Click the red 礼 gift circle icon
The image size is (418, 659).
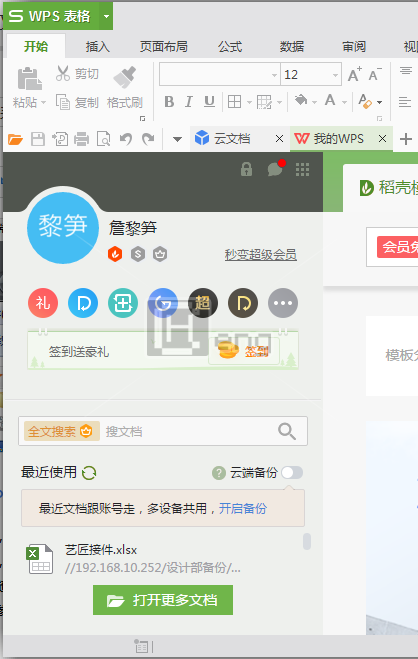click(43, 303)
